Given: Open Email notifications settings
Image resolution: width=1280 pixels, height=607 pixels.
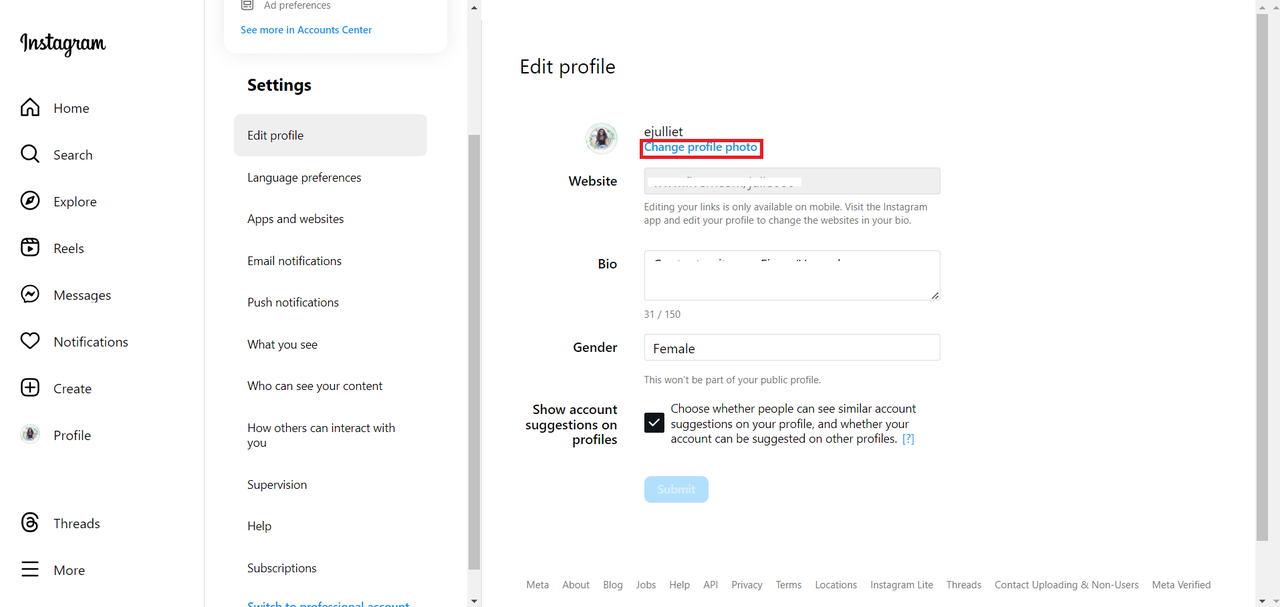Looking at the screenshot, I should click(x=294, y=261).
